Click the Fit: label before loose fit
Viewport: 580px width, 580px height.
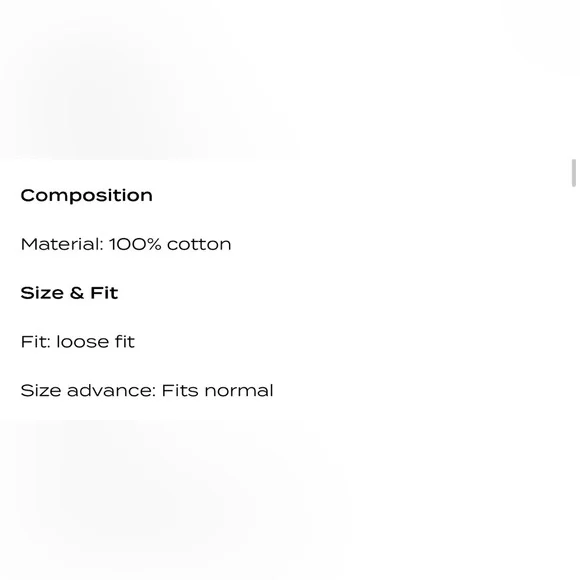coord(36,341)
